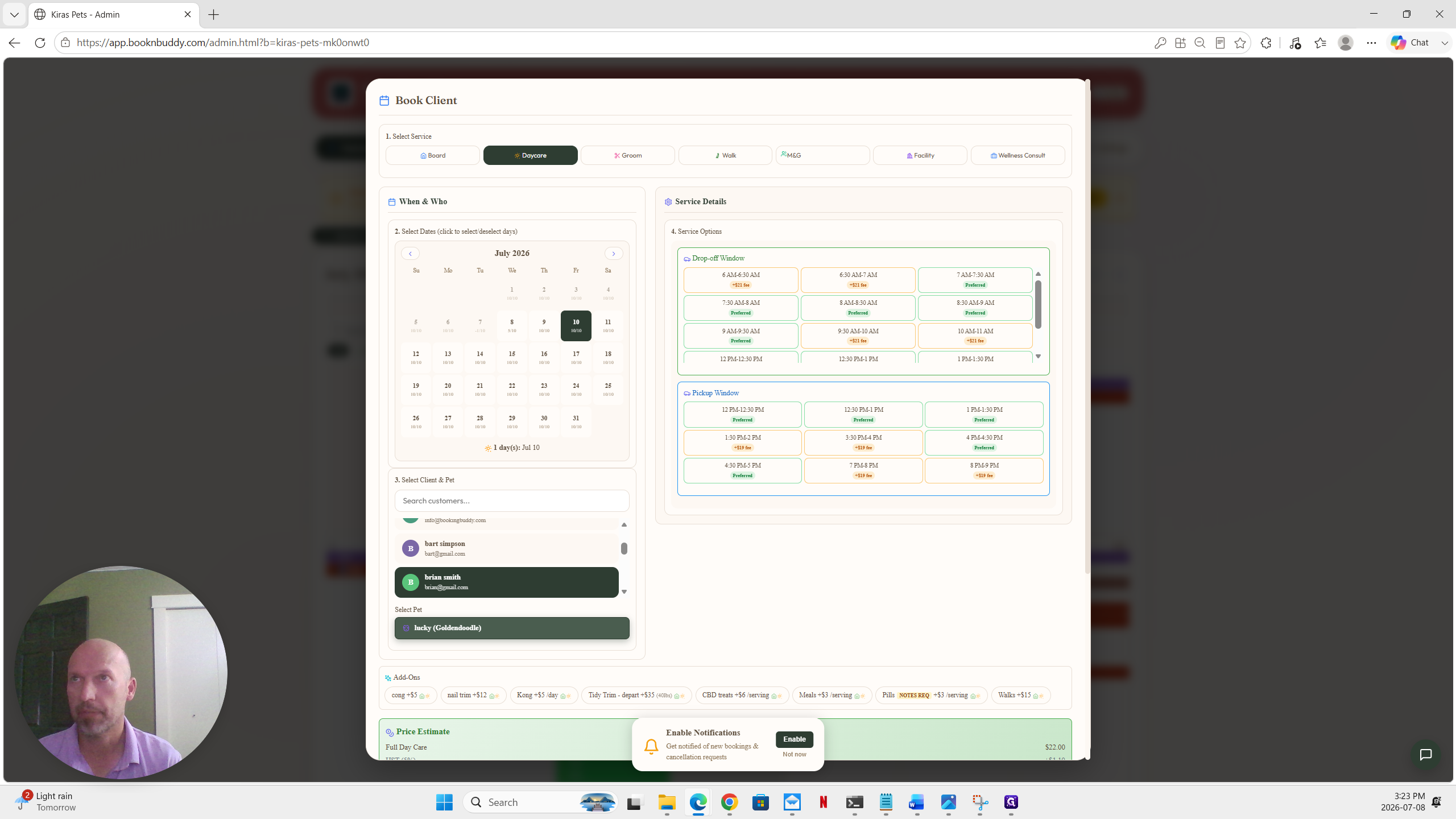Choose pickup window 4 PM-4:30 PM
This screenshot has width=1456, height=819.
[984, 442]
